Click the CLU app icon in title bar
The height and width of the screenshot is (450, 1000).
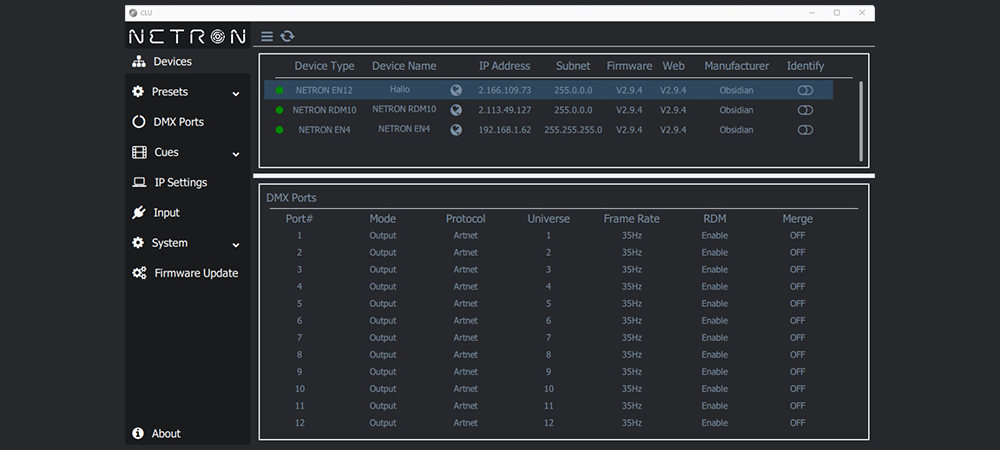pyautogui.click(x=133, y=13)
